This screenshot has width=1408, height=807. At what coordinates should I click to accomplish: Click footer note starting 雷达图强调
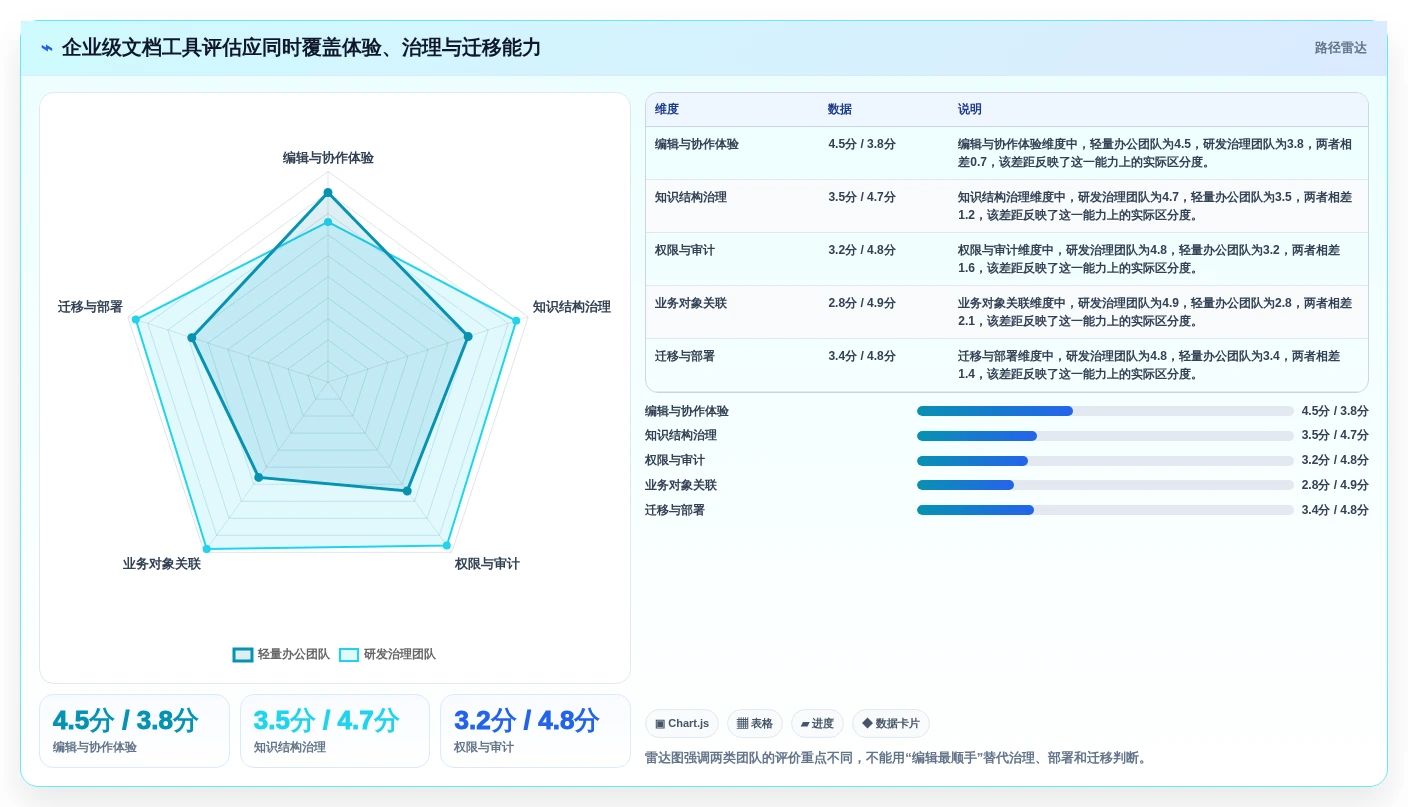[898, 758]
